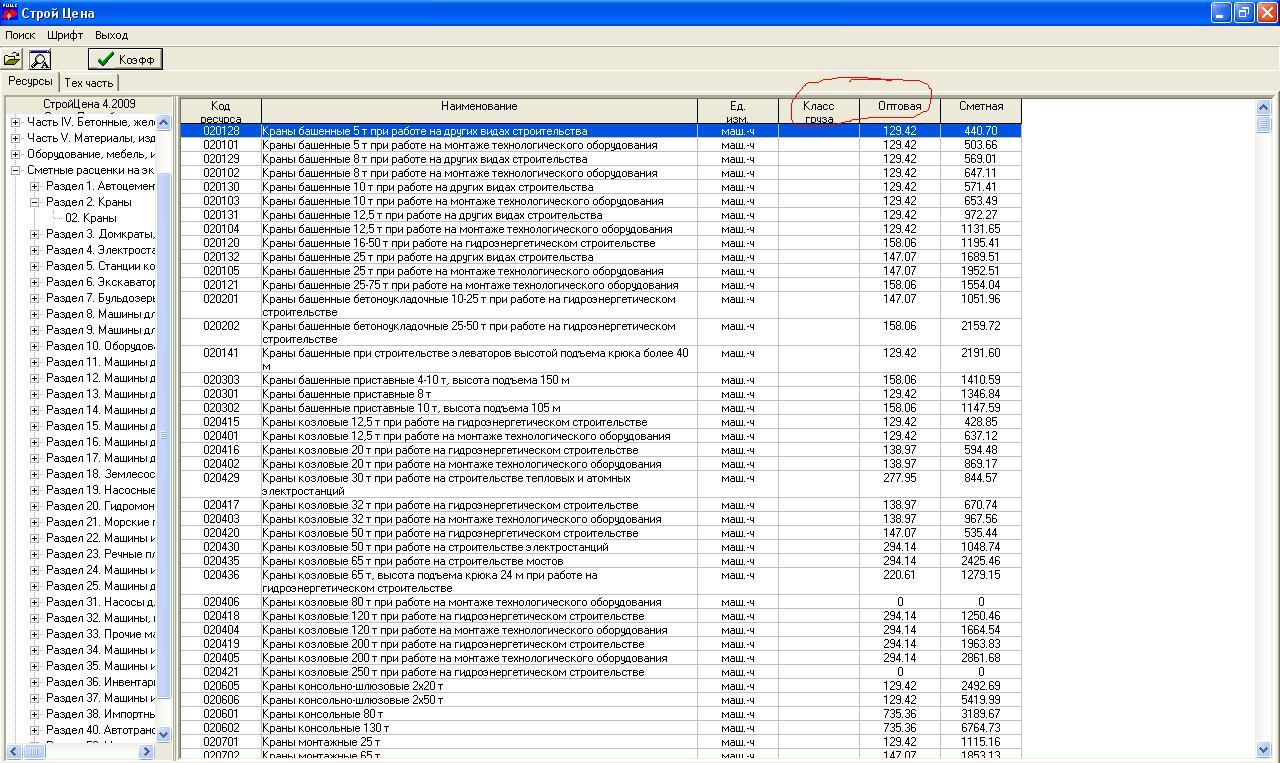1280x763 pixels.
Task: Expand Оборудование, мебель tree node
Action: coord(15,154)
